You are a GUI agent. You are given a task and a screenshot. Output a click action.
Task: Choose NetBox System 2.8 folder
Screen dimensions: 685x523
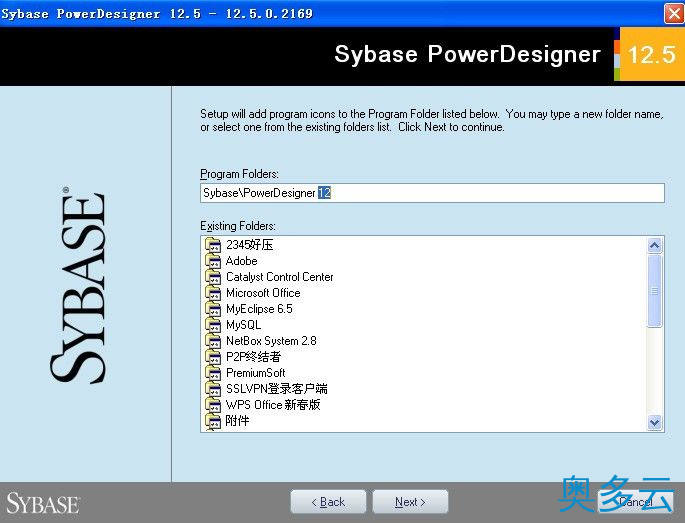point(271,341)
